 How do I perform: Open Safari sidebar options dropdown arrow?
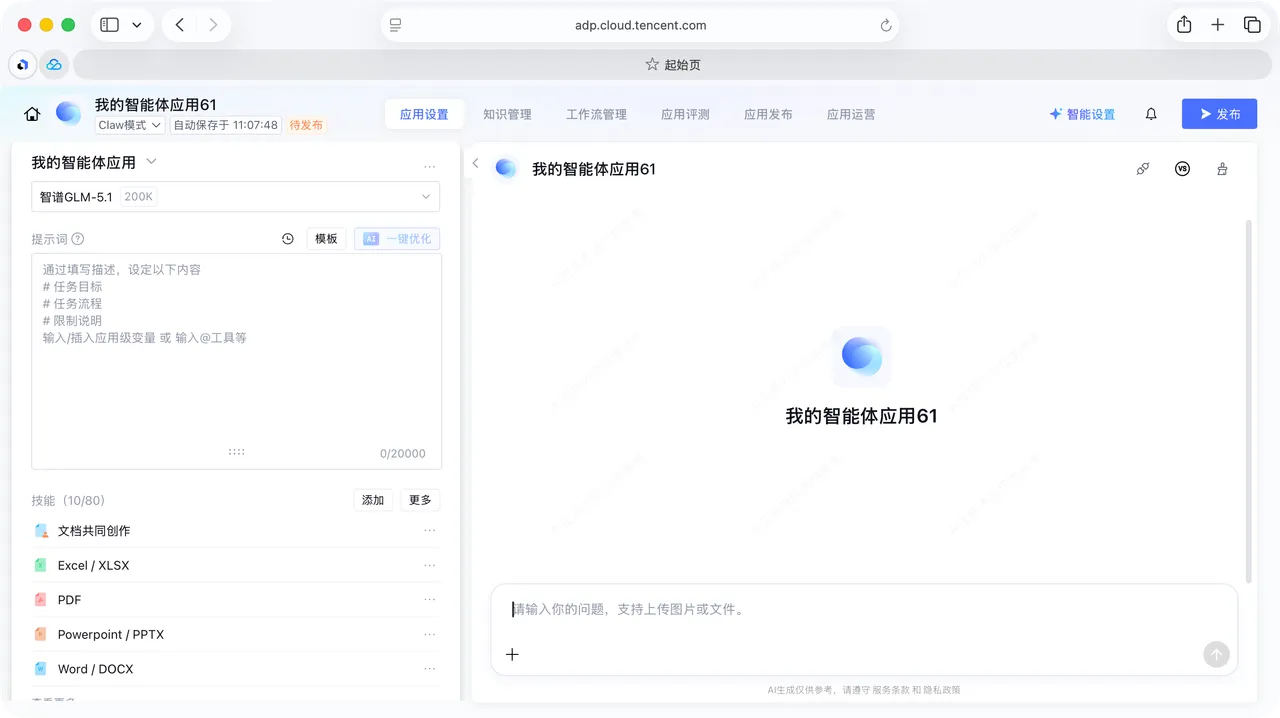(x=137, y=25)
